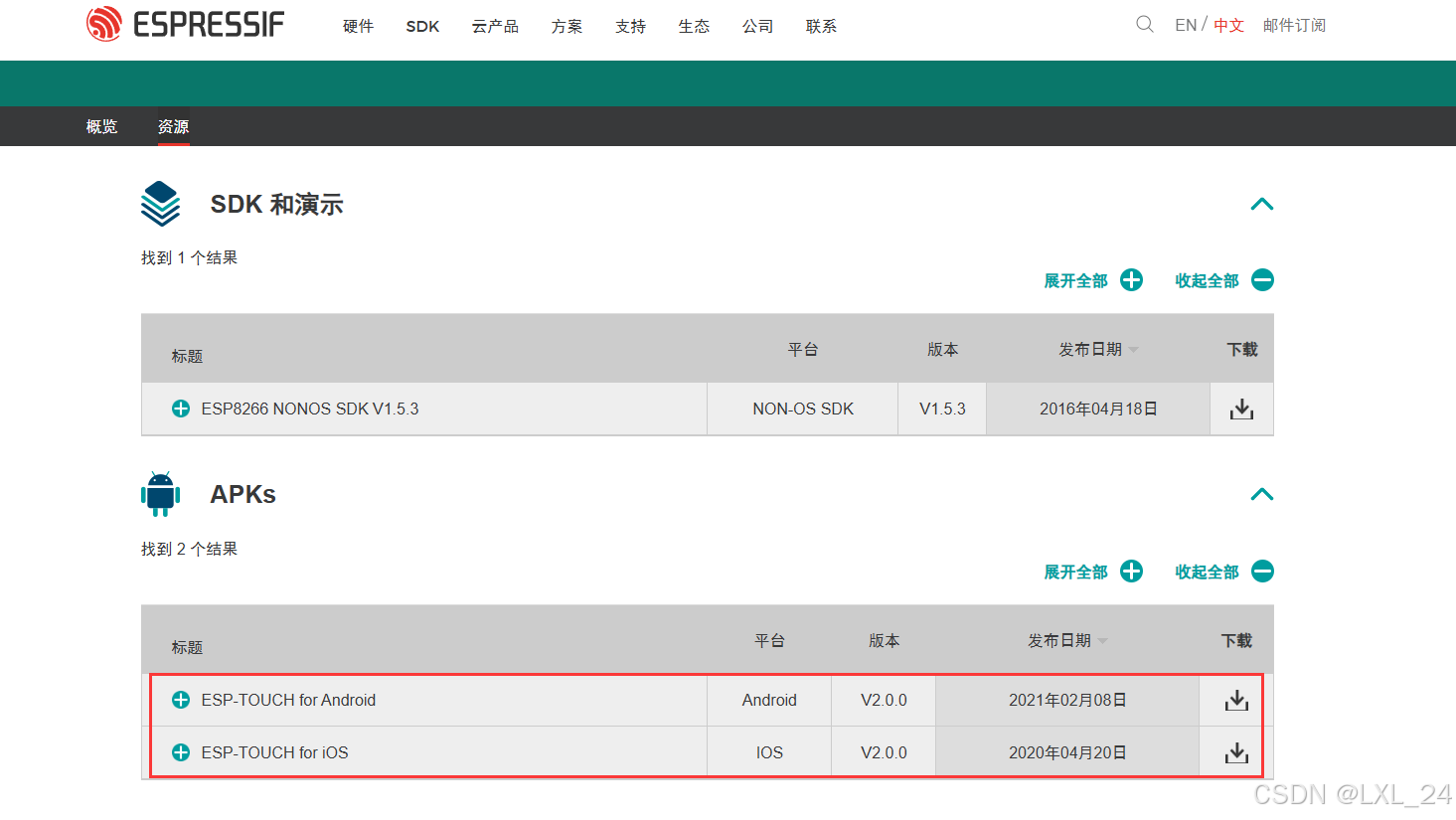Click plus icon of 展开全部 in APKs section
The width and height of the screenshot is (1456, 820).
1131,572
